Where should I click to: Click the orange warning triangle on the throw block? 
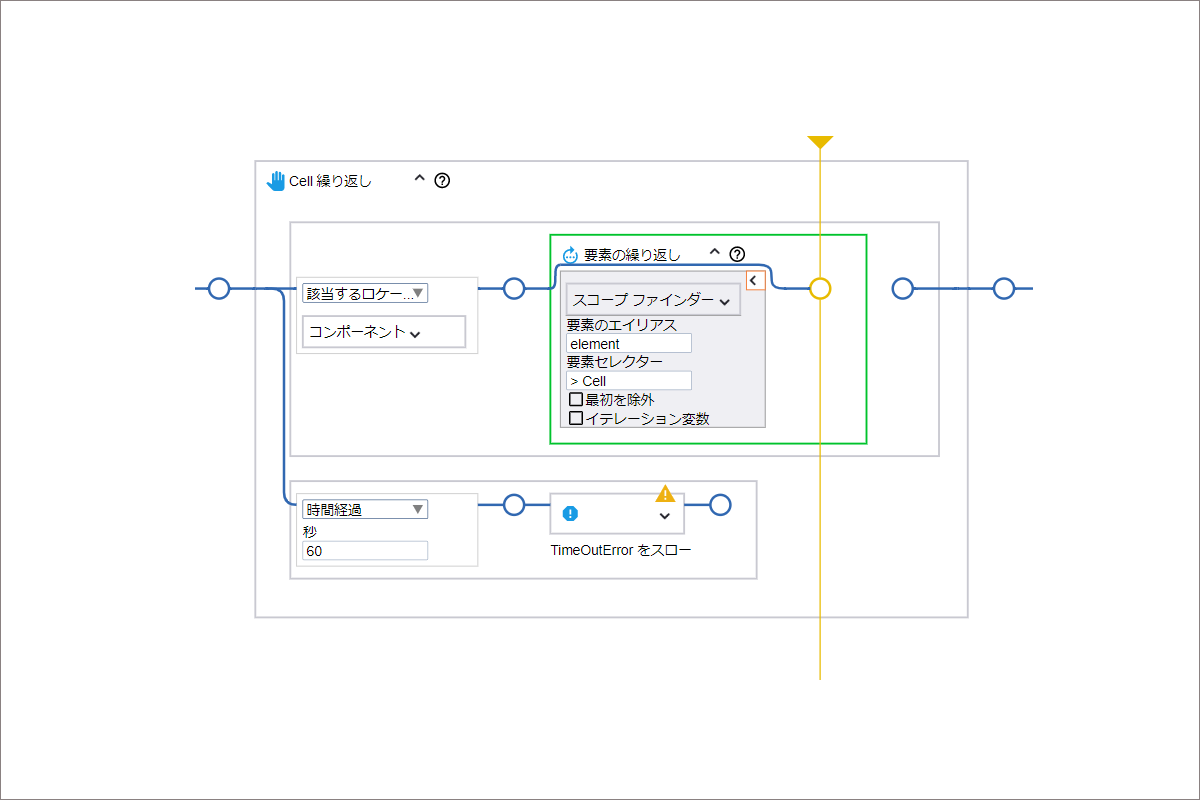(665, 493)
